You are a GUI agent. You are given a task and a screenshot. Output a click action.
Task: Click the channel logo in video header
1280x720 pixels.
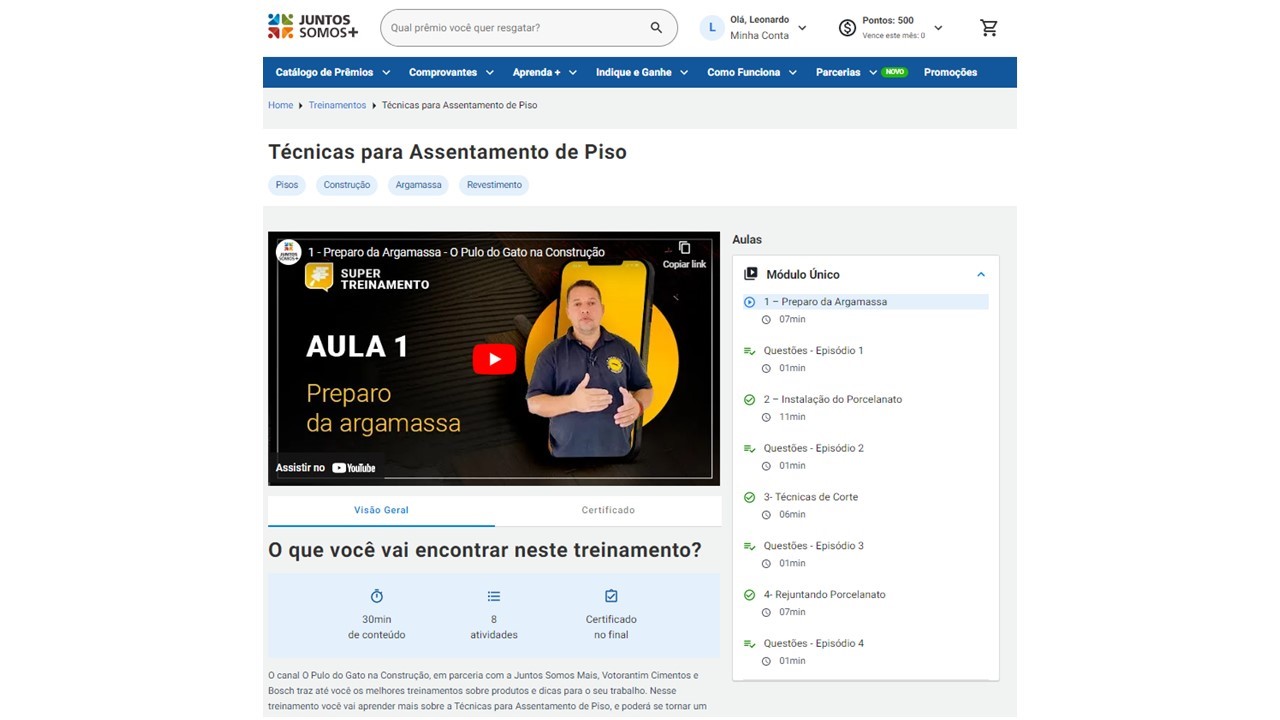[288, 252]
